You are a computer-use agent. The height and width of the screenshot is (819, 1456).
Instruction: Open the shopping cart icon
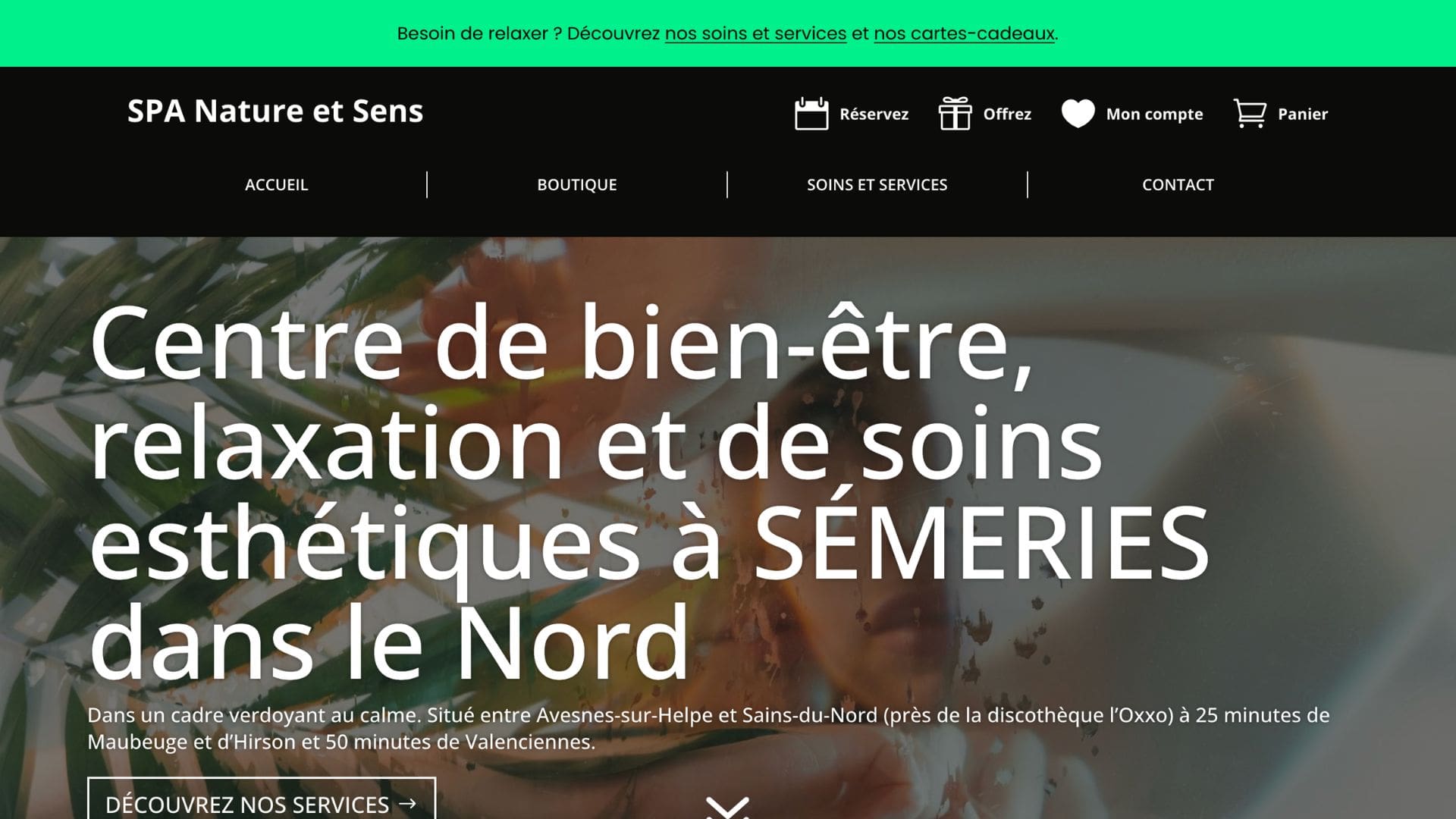1250,114
